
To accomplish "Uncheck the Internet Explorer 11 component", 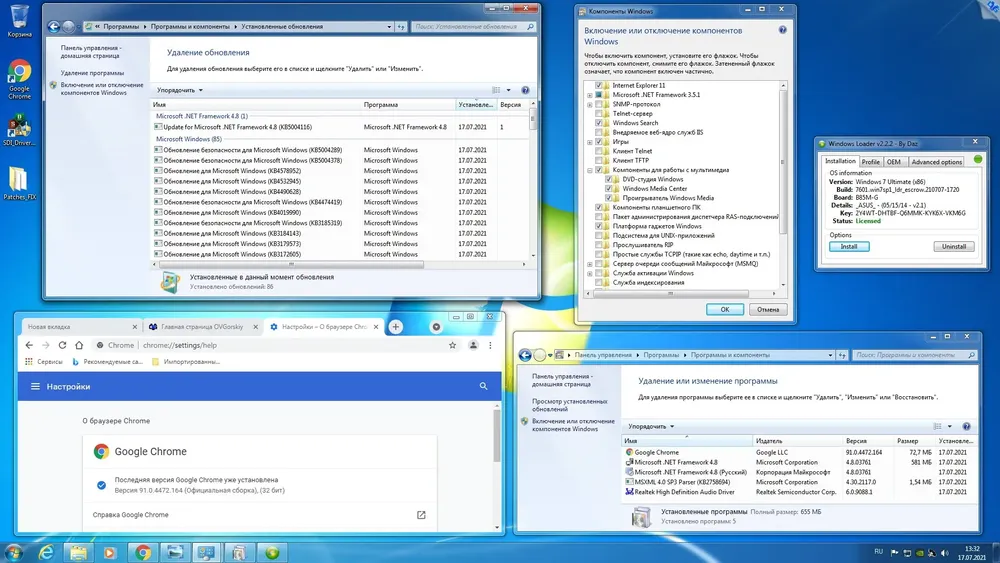I will 598,85.
